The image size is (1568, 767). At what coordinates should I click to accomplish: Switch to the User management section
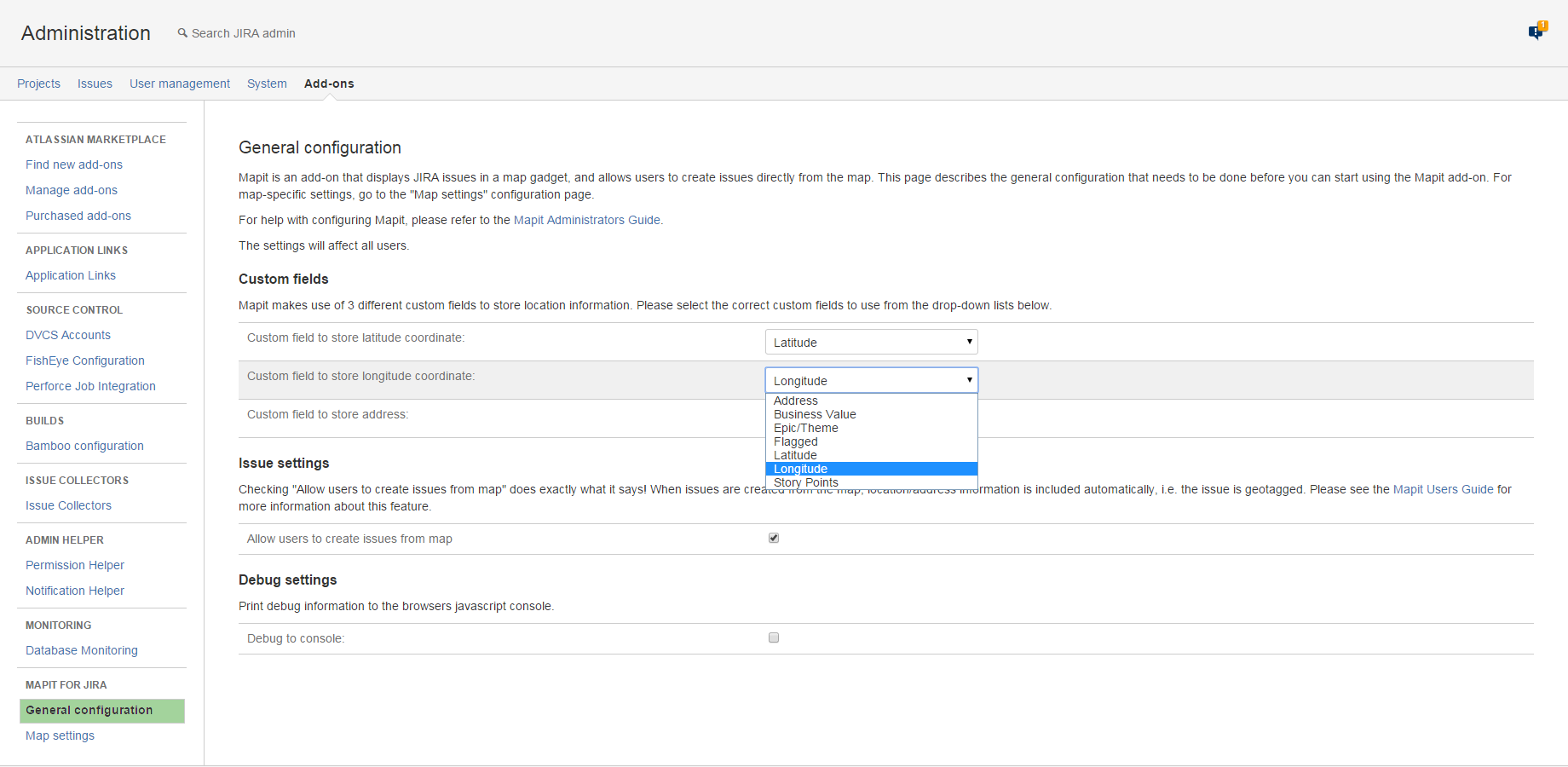point(179,83)
